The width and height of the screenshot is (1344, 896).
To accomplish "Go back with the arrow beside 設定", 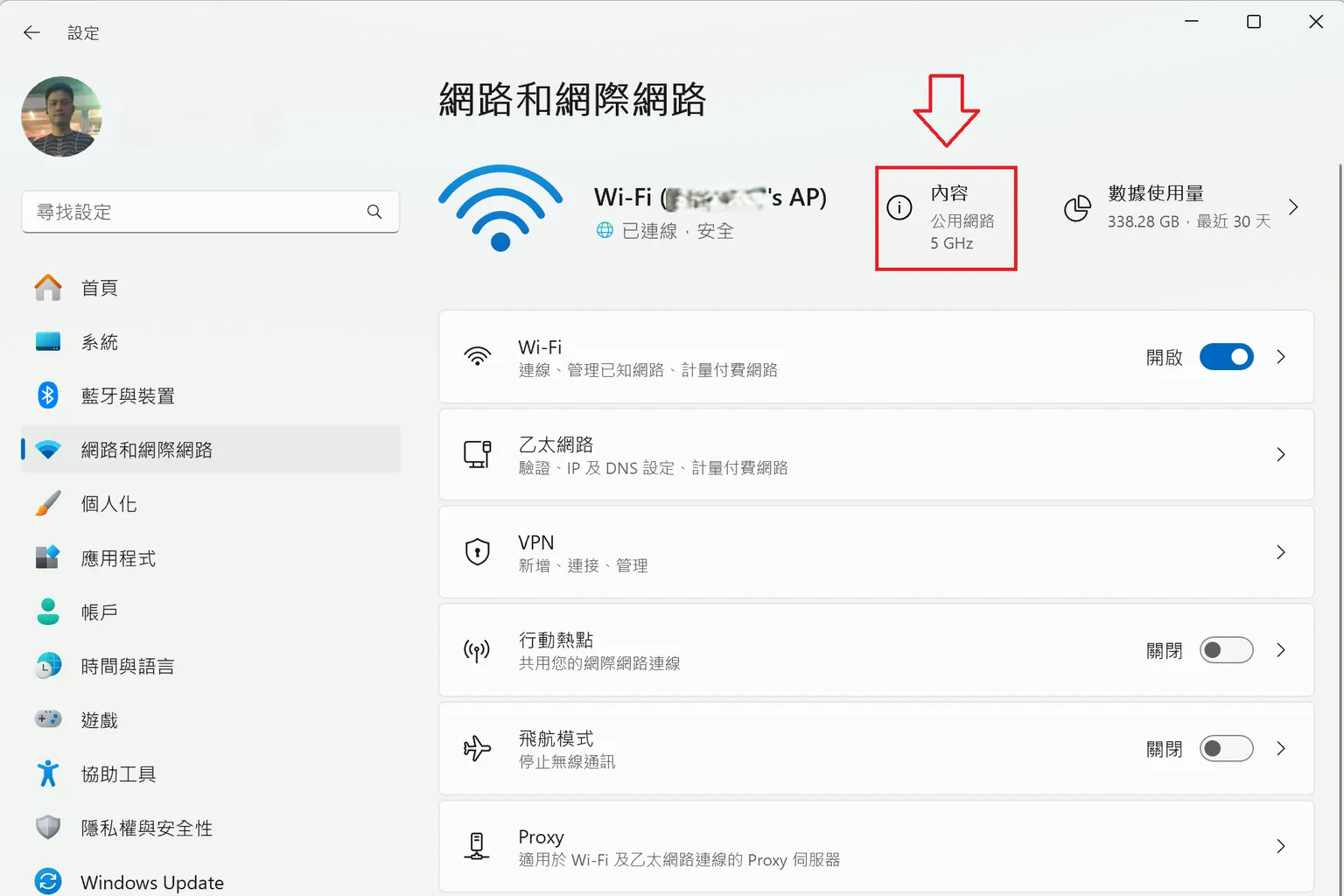I will [x=31, y=32].
